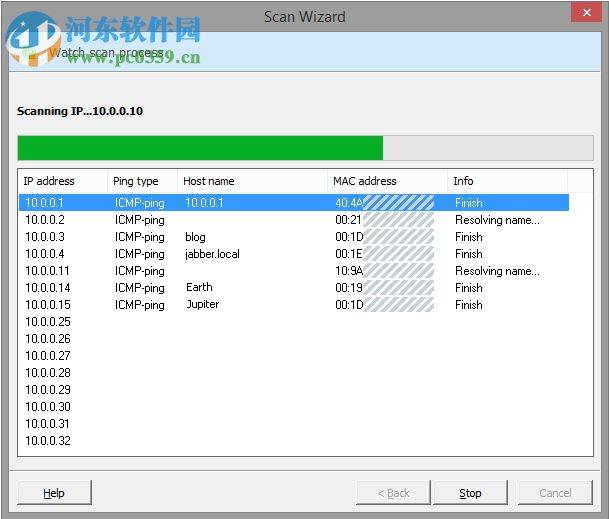The height and width of the screenshot is (519, 609).
Task: Select the row for IP 10.0.0.15
Action: coord(294,305)
